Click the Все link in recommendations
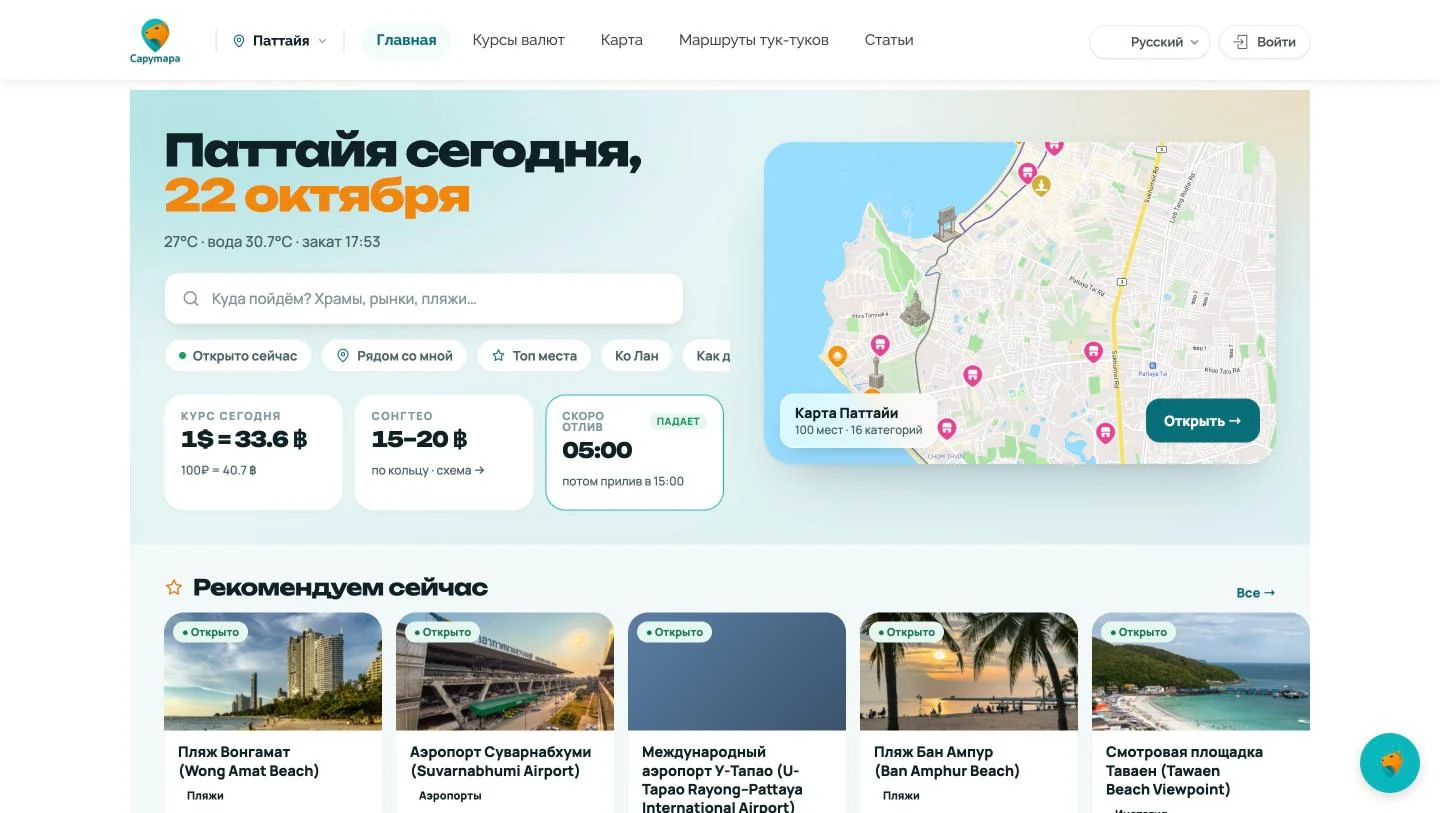Viewport: 1440px width, 813px height. tap(1256, 593)
